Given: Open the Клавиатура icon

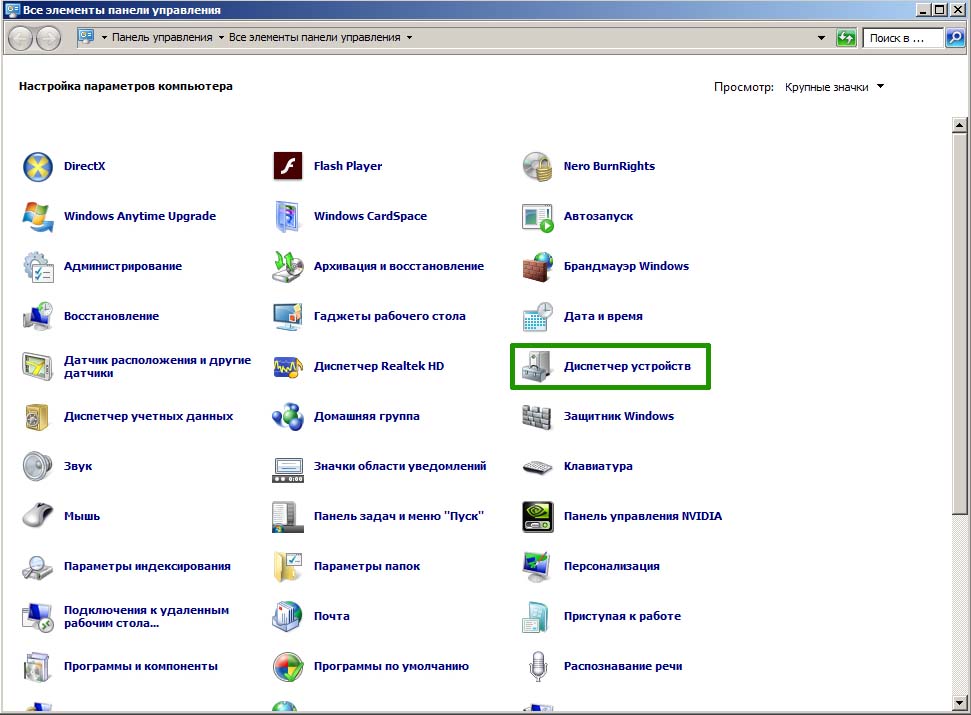Looking at the screenshot, I should [538, 467].
